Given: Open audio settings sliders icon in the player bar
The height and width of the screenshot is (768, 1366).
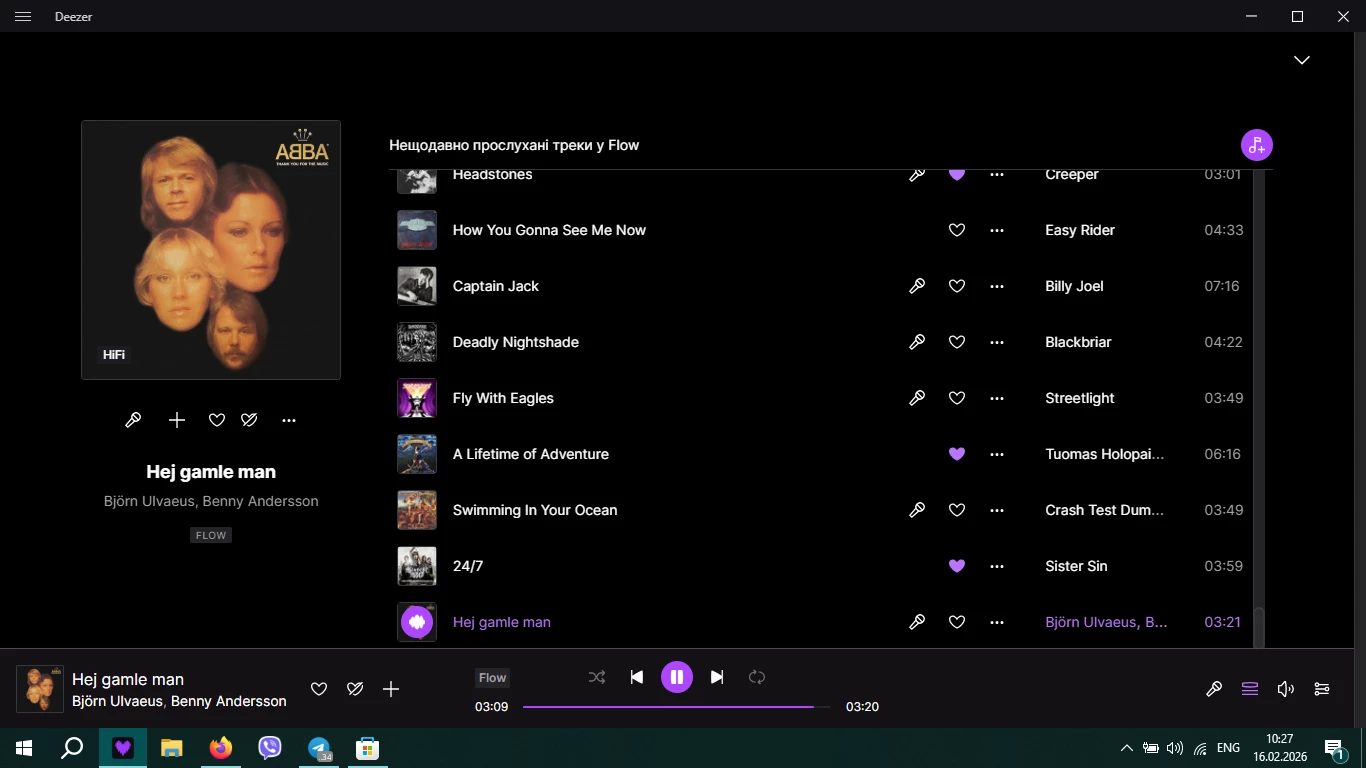Looking at the screenshot, I should pyautogui.click(x=1322, y=689).
